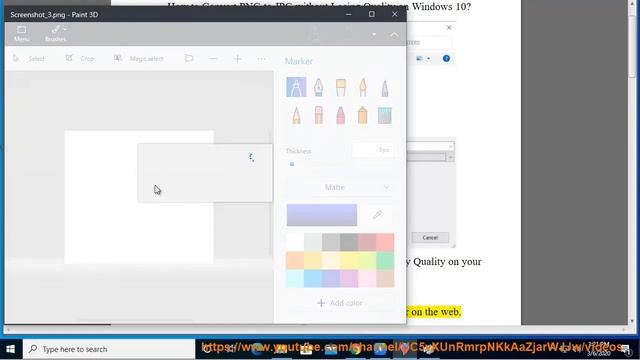Screen dimensions: 640x360
Task: Close the background dialog with X
Action: (x=449, y=28)
